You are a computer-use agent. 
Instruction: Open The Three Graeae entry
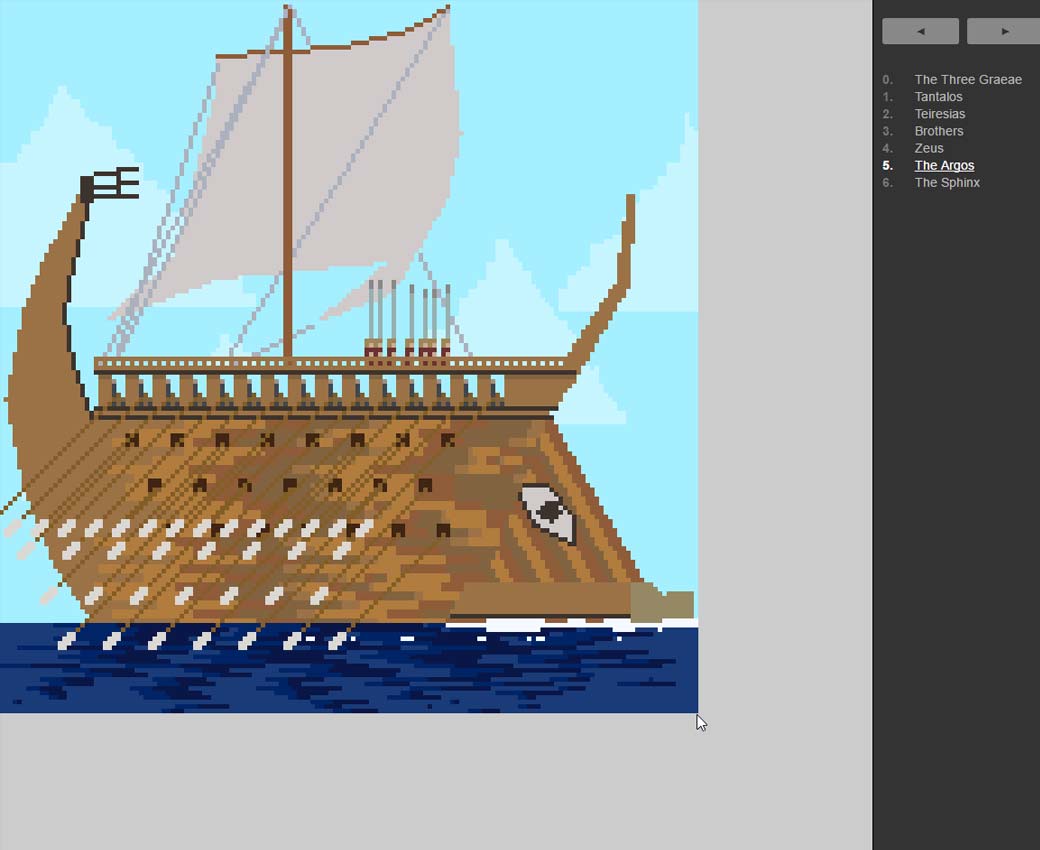(967, 80)
